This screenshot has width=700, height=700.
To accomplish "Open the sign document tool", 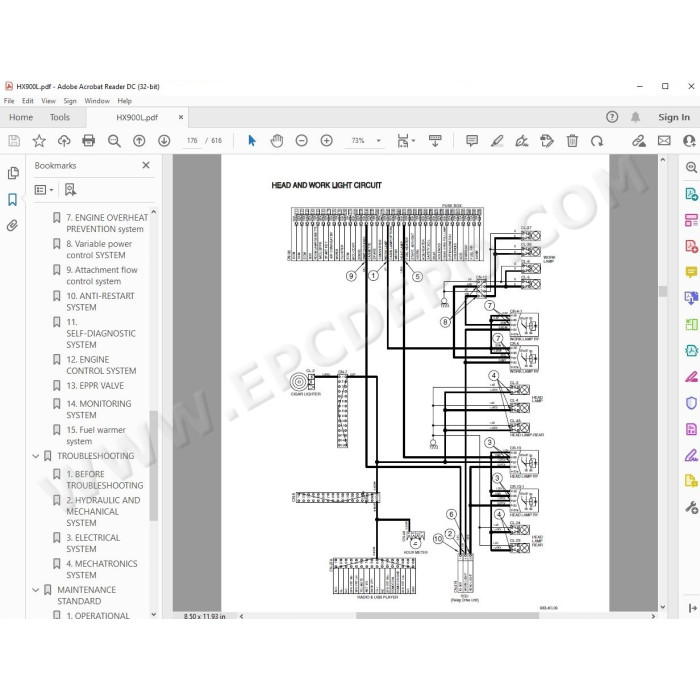I will [521, 141].
